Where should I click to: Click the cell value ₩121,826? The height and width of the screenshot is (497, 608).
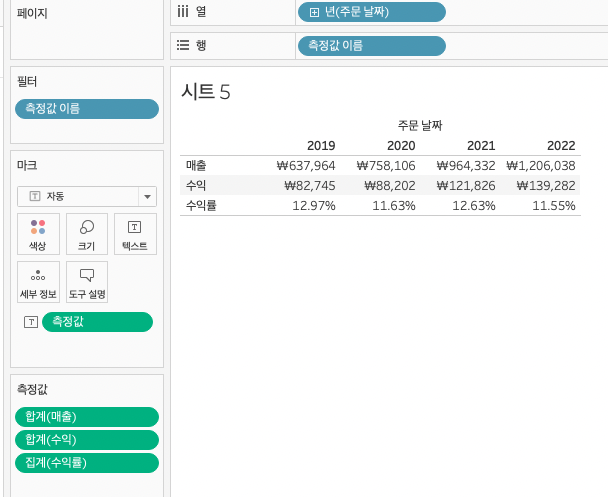[x=466, y=186]
